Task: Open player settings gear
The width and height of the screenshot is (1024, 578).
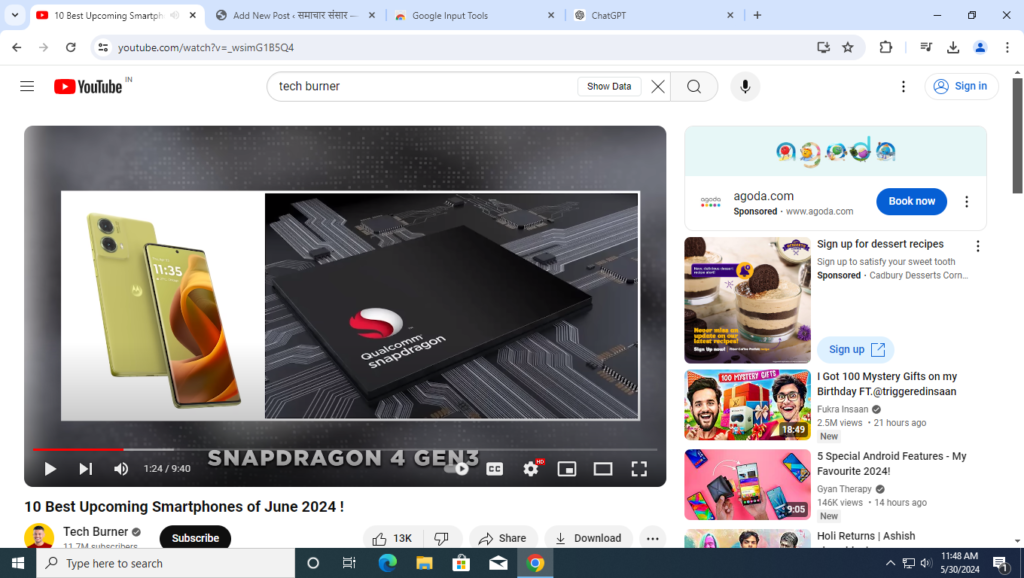Action: (531, 469)
